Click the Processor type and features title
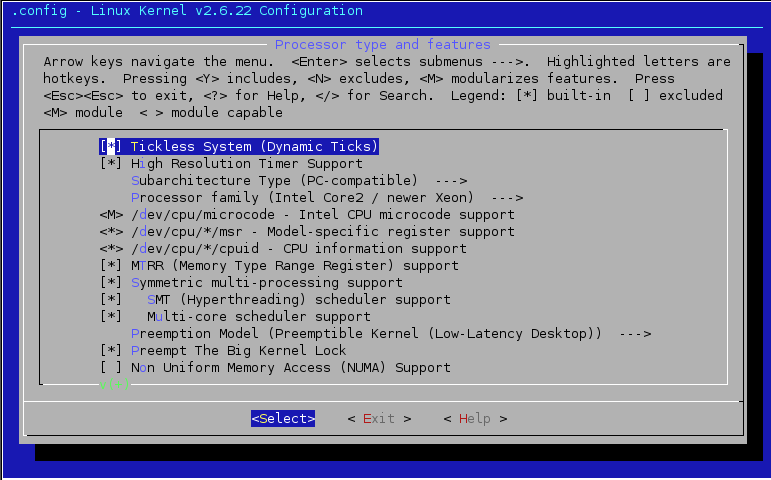This screenshot has height=480, width=771. tap(383, 45)
